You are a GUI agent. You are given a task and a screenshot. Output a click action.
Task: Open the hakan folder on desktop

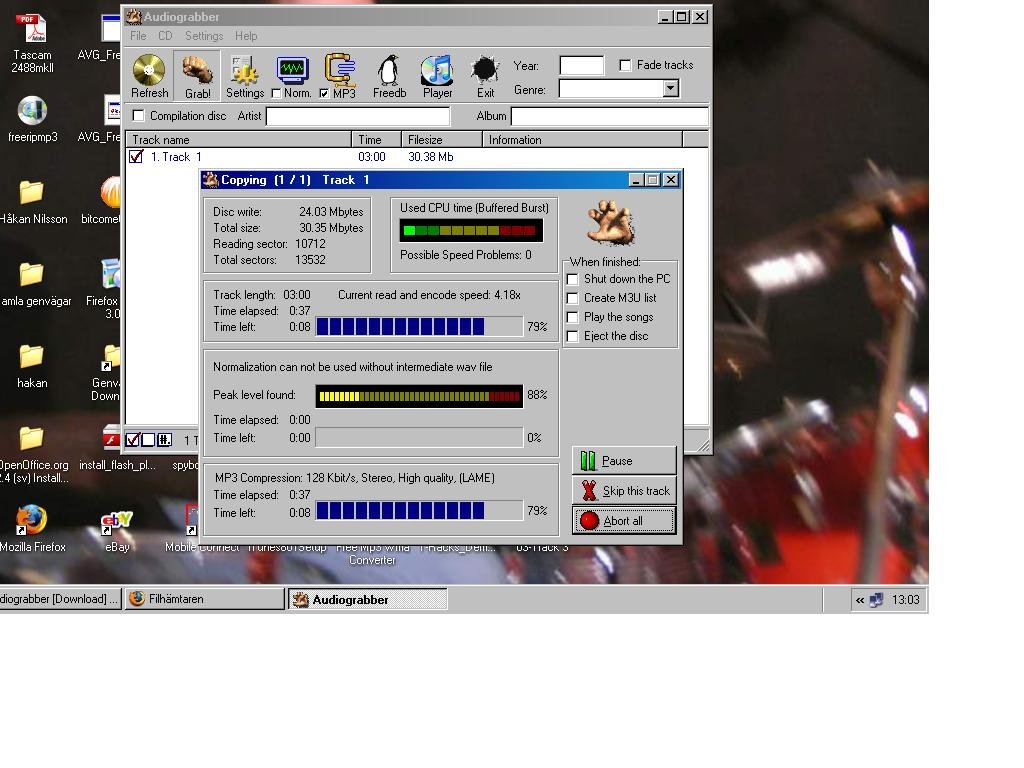31,357
